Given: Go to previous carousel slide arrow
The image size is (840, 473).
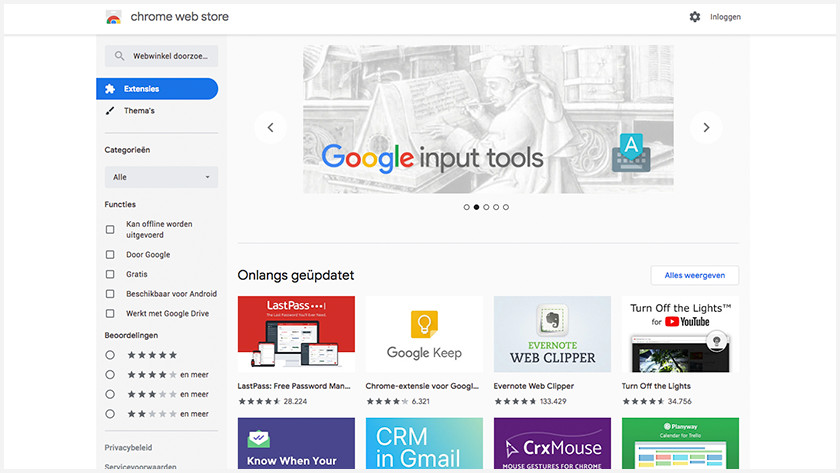Looking at the screenshot, I should [x=270, y=127].
